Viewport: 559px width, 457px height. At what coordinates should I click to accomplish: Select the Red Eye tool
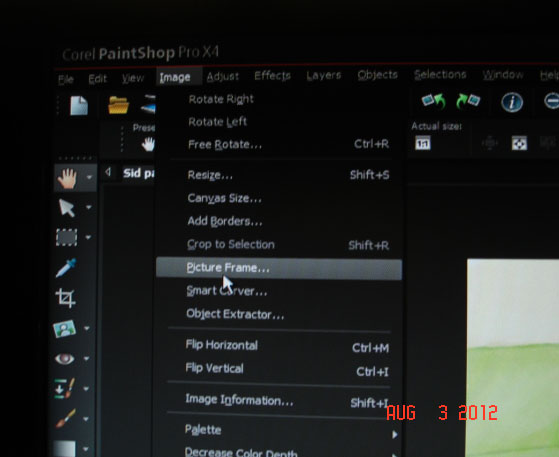[65, 358]
